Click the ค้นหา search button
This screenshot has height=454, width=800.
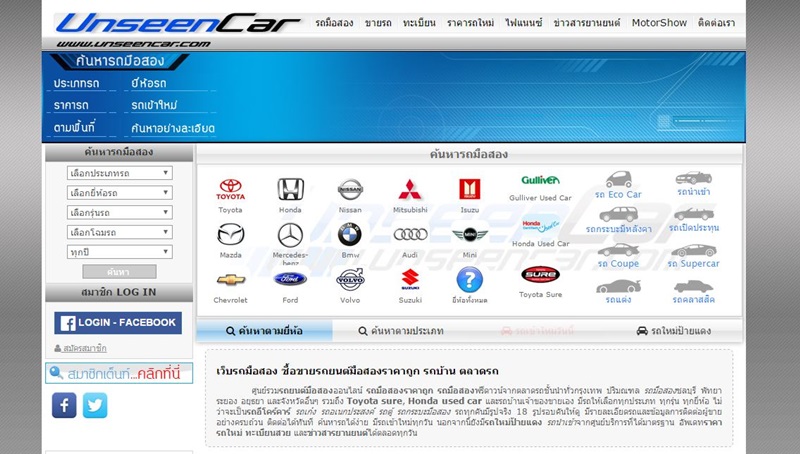(x=119, y=271)
